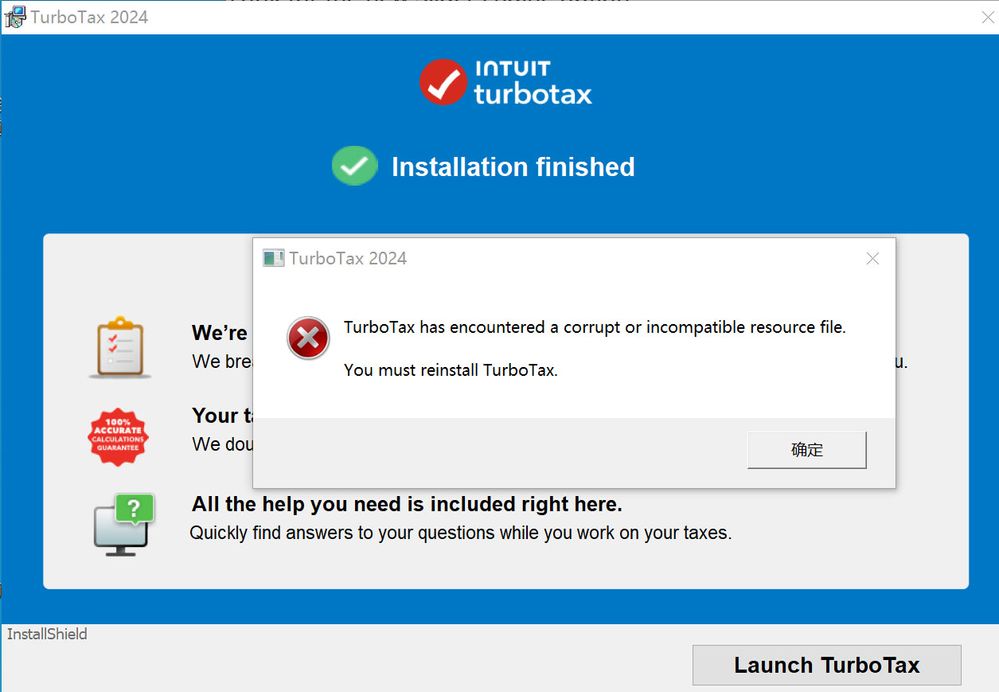Viewport: 999px width, 692px height.
Task: Launch TurboTax using the bottom button
Action: click(826, 665)
